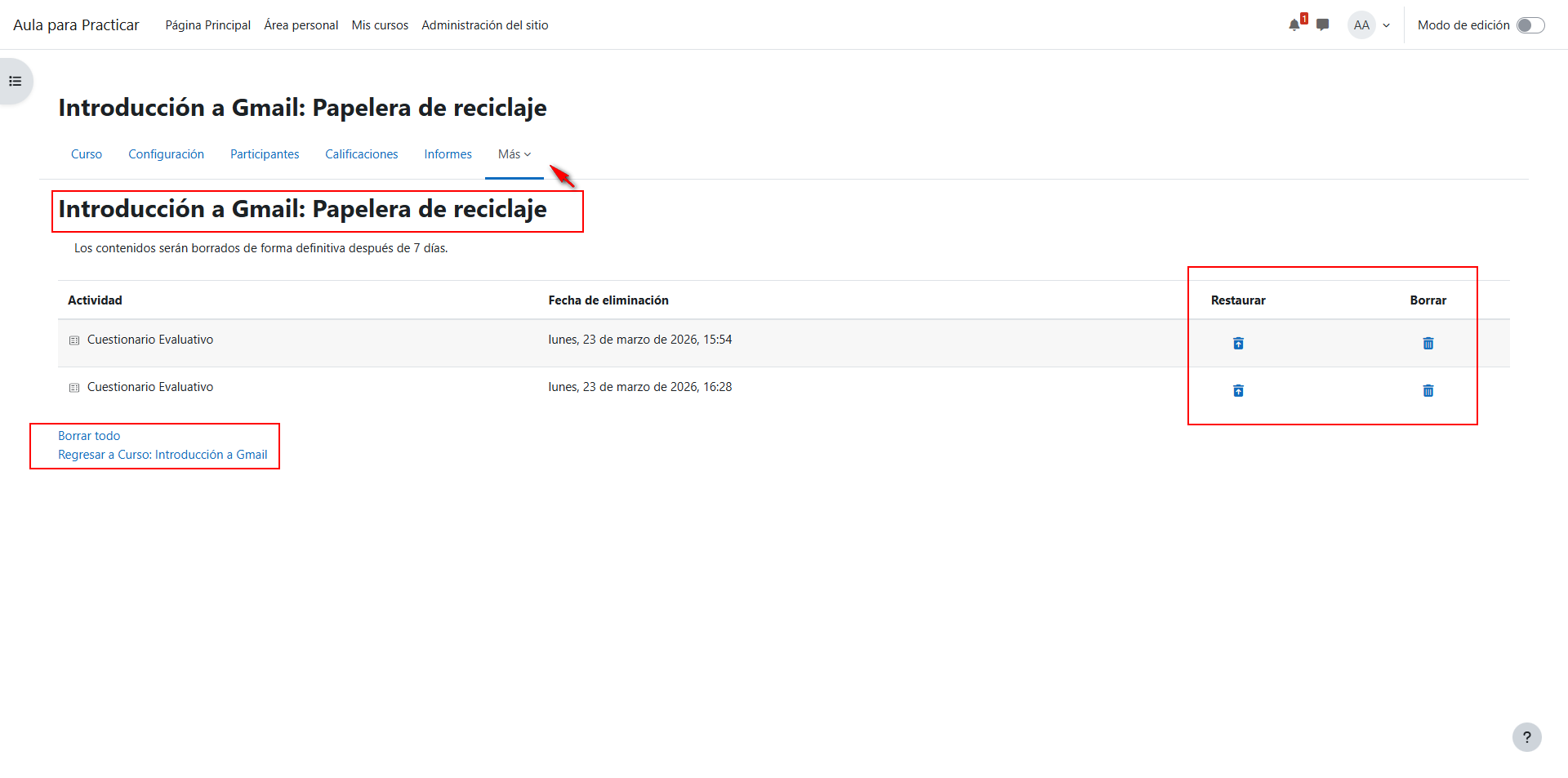Expand the Más dropdown tab

(x=514, y=154)
